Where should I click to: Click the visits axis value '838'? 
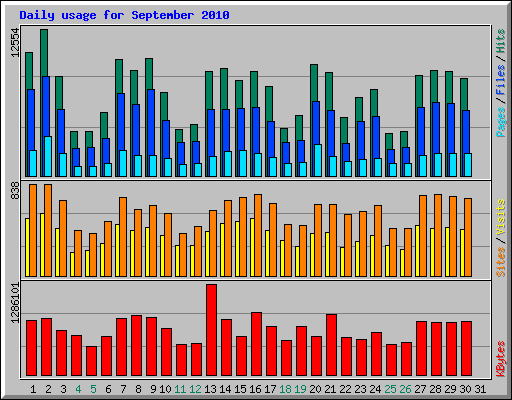tap(15, 191)
